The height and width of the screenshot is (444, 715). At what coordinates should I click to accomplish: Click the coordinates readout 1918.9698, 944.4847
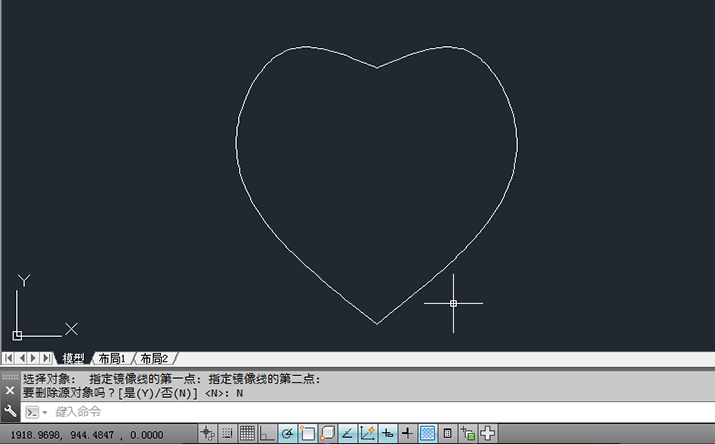[87, 435]
